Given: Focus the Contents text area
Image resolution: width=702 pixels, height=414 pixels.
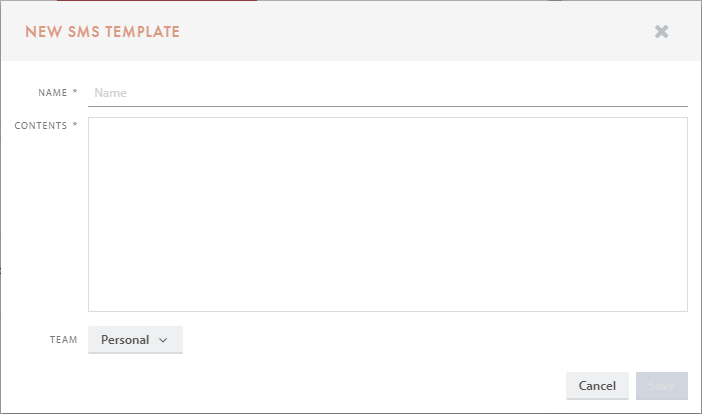Looking at the screenshot, I should 387,214.
